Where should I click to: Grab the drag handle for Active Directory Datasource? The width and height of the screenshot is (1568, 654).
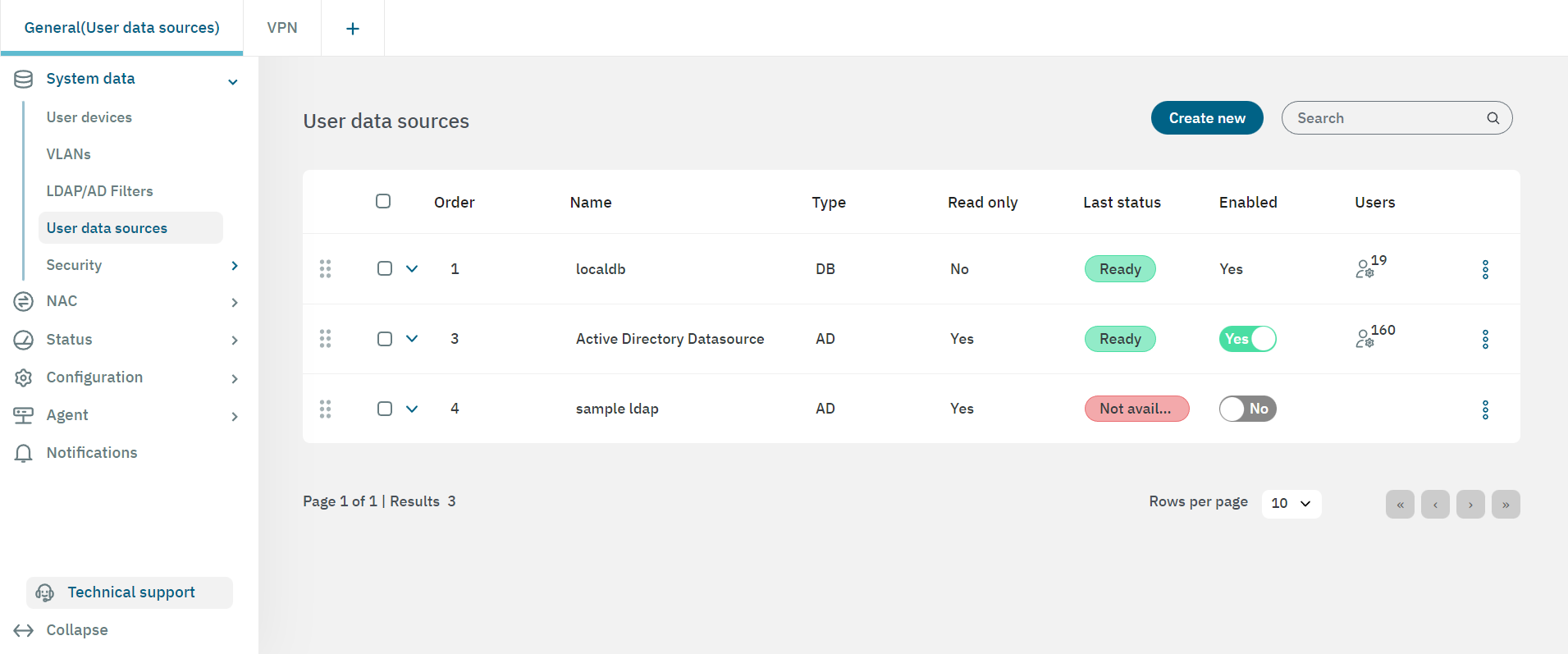[x=325, y=339]
